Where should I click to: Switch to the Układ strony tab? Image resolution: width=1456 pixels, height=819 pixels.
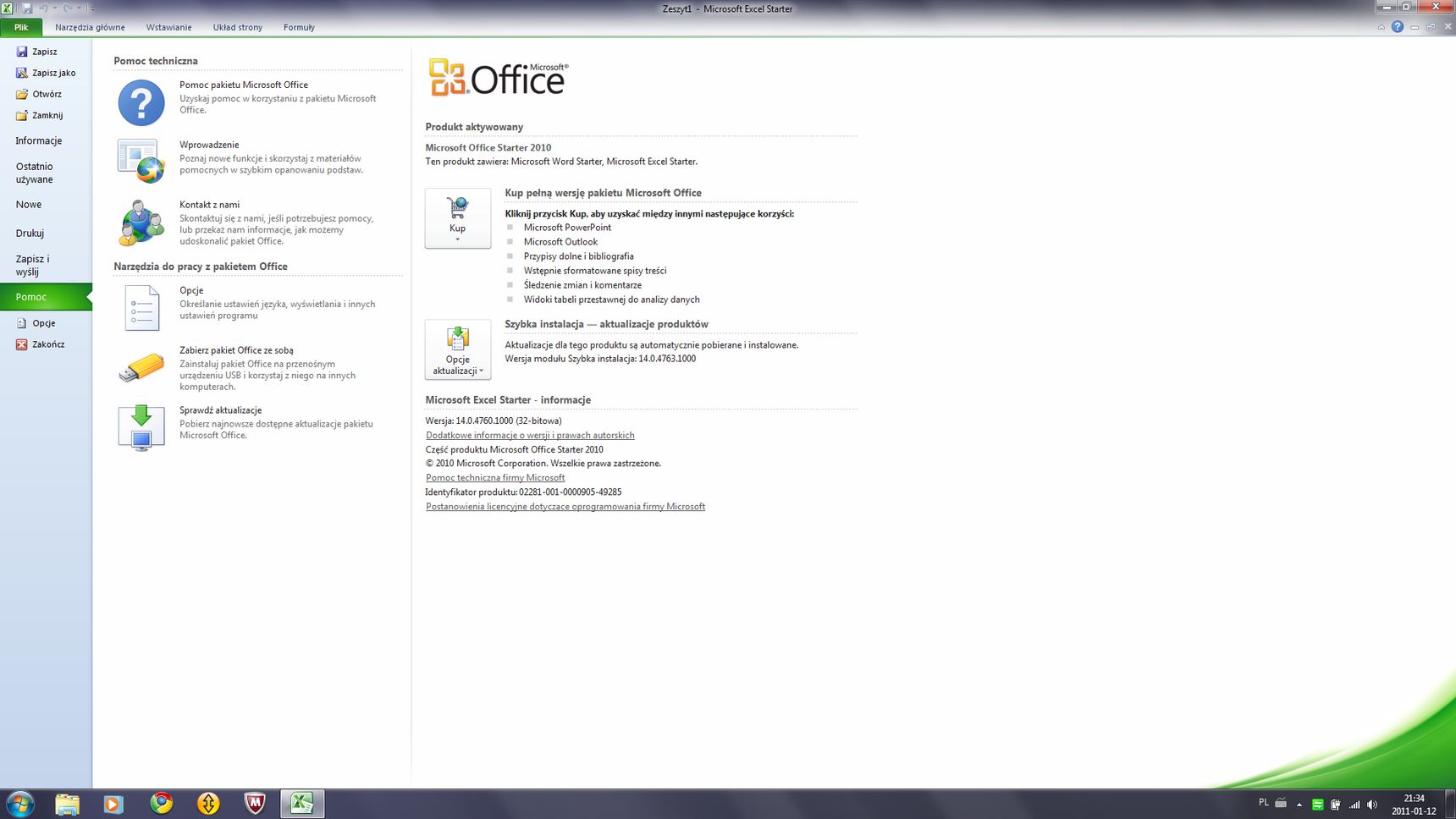(x=238, y=27)
